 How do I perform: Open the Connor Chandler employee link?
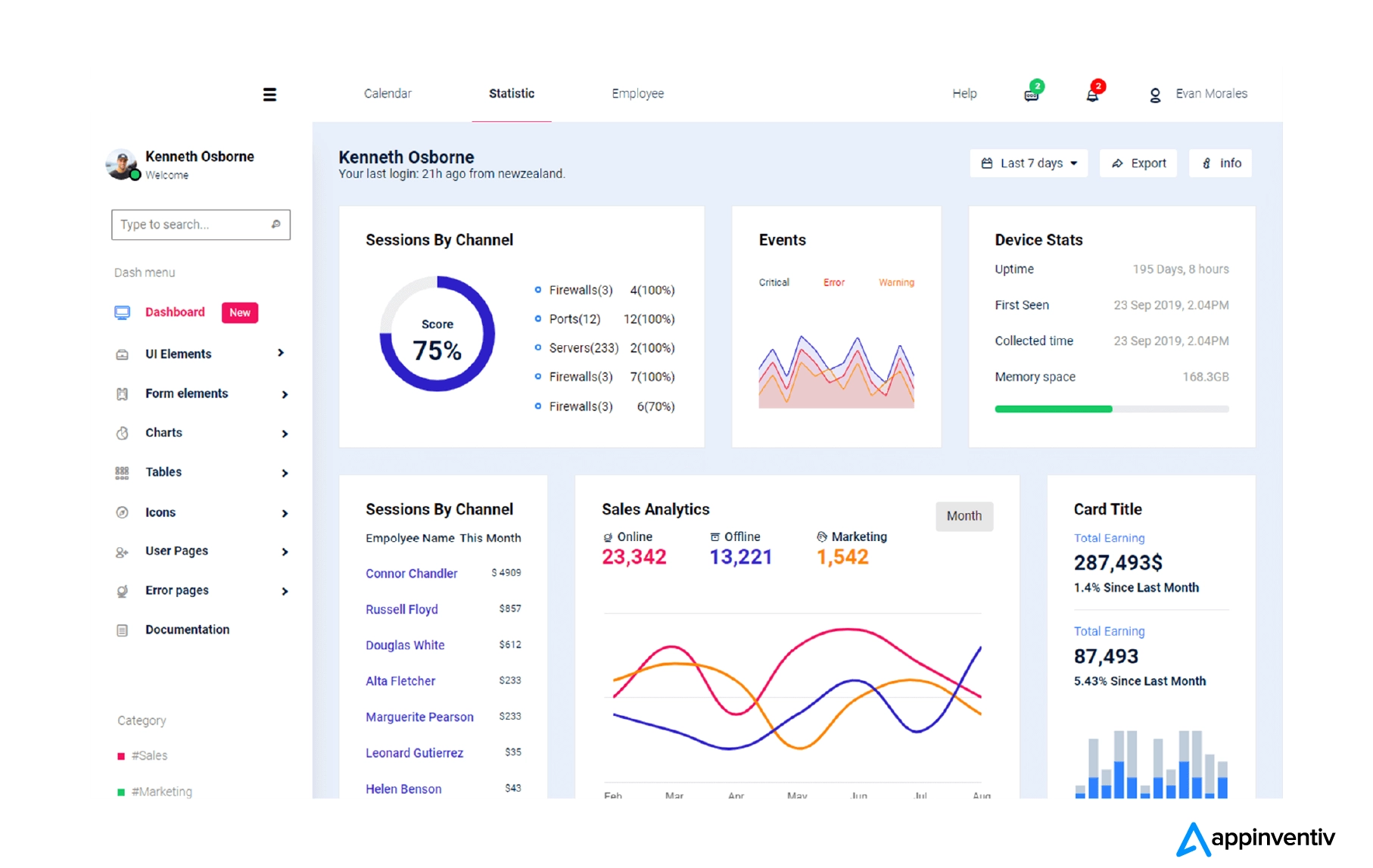pos(411,574)
